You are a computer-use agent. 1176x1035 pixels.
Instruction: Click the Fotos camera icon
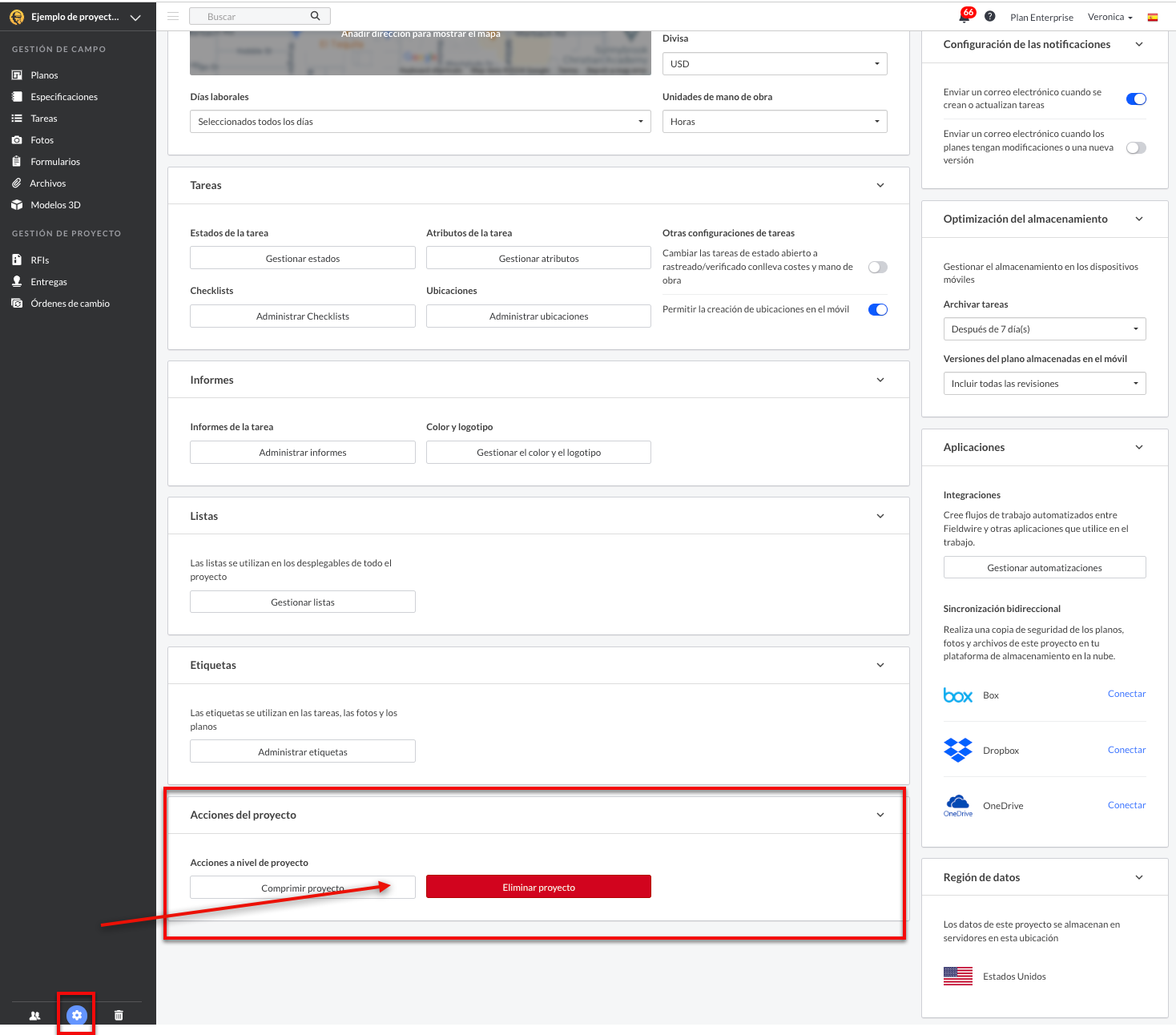tap(17, 140)
